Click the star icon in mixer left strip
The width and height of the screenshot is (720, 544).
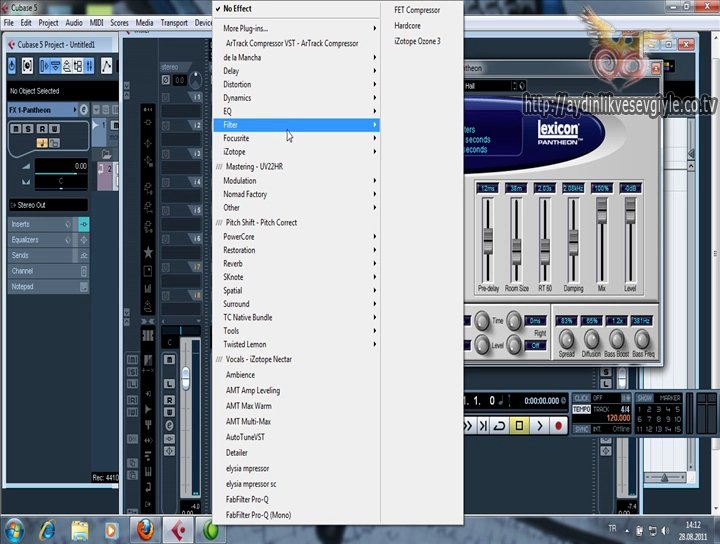point(148,252)
